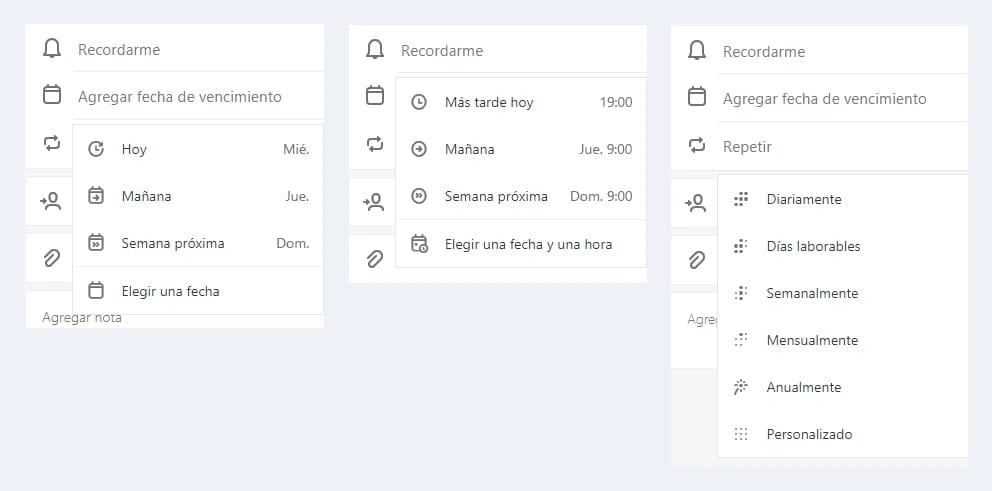Set repeat to Semanalmente
The height and width of the screenshot is (491, 992).
tap(843, 293)
